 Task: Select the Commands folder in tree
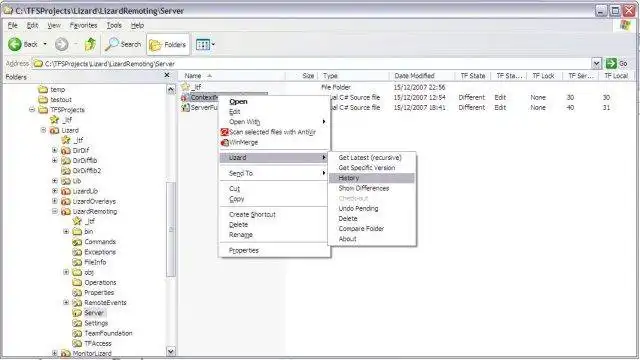94,242
